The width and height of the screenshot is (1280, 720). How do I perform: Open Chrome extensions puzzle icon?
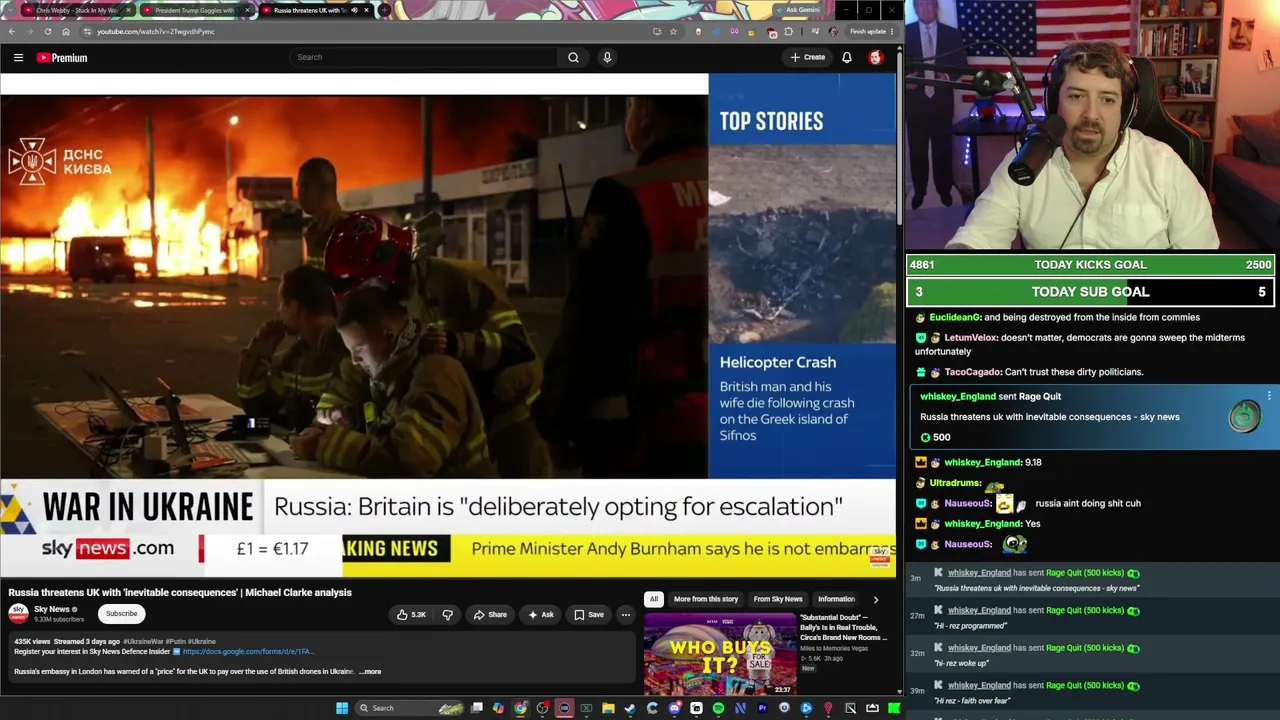coord(789,32)
